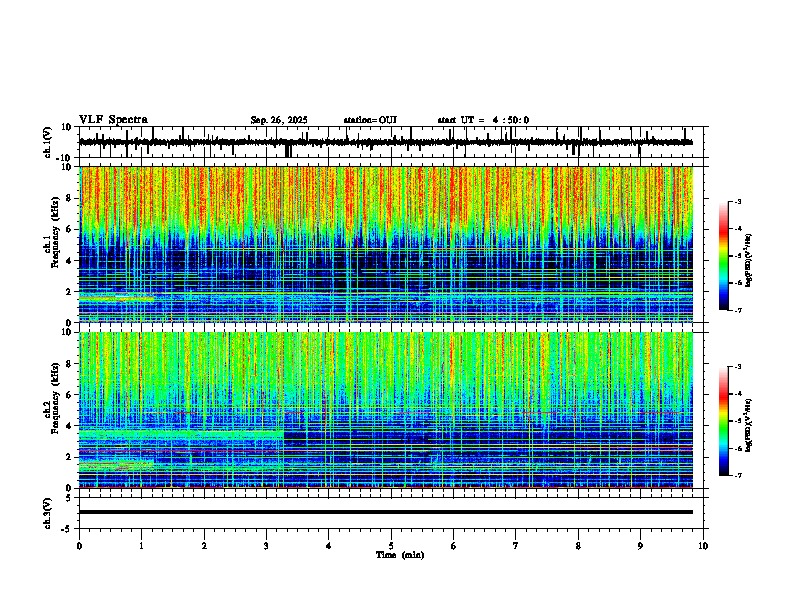Click the "ch.1(V)" waveform axis label
This screenshot has width=792, height=612.
48,142
